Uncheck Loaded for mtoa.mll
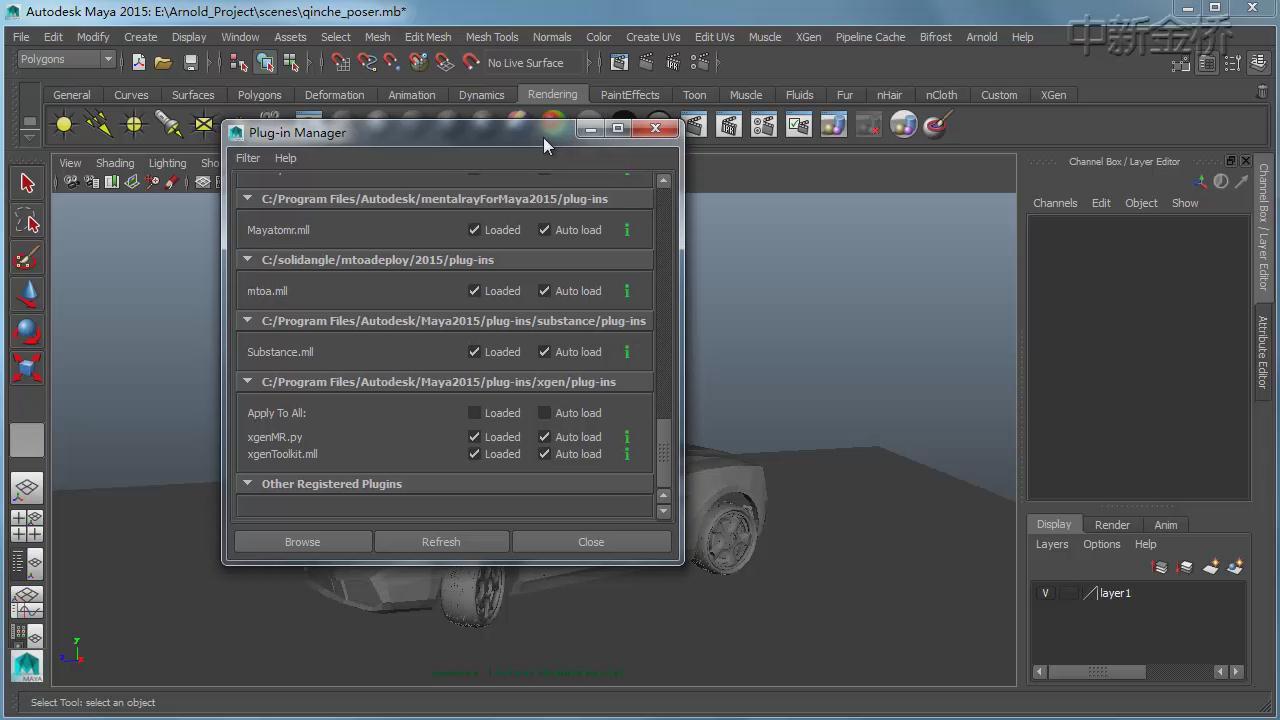This screenshot has height=720, width=1280. coord(474,291)
